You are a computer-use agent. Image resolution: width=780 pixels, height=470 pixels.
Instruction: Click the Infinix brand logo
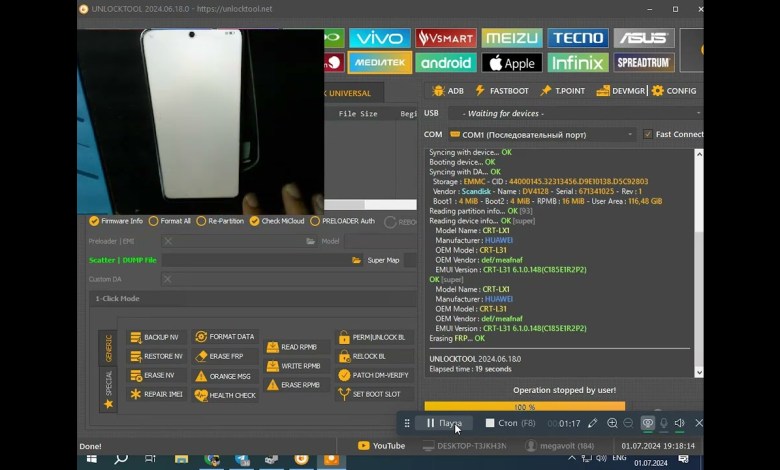577,63
